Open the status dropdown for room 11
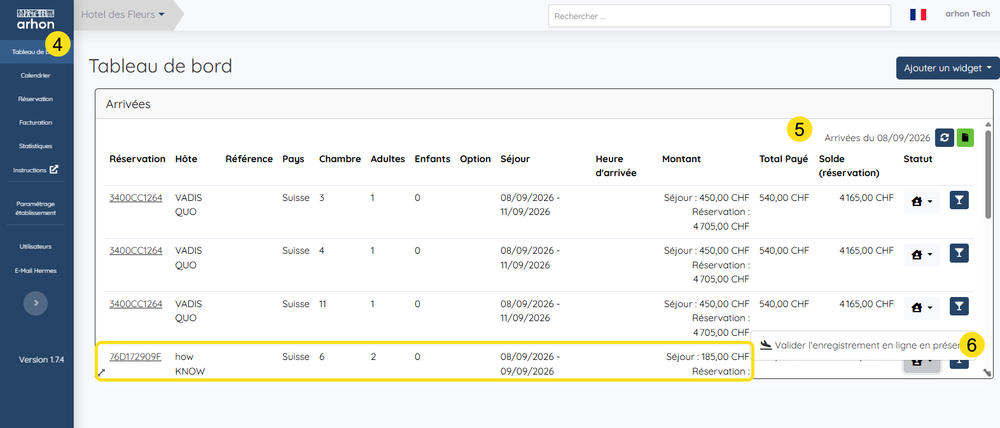 point(922,307)
